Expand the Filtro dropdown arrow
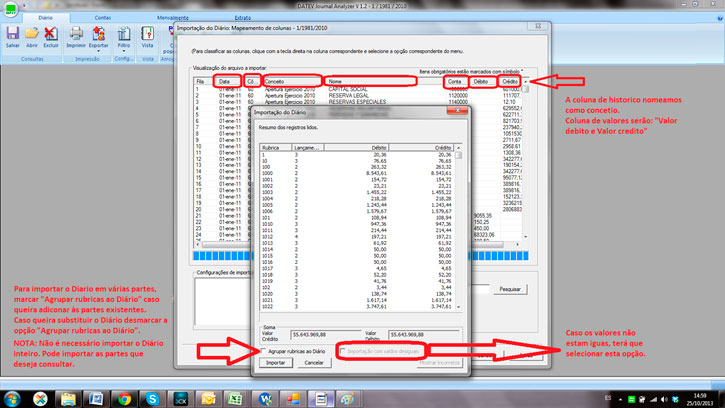Image resolution: width=725 pixels, height=408 pixels. [123, 51]
